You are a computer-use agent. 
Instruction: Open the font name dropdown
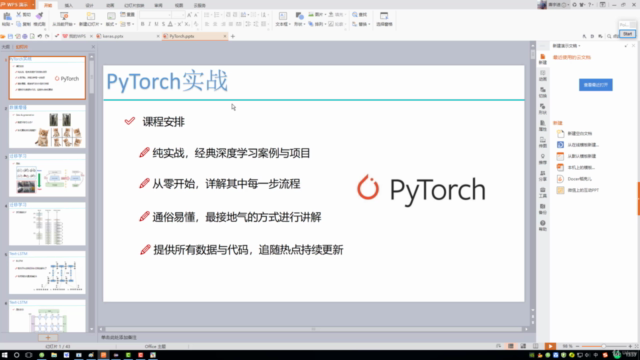(x=169, y=15)
